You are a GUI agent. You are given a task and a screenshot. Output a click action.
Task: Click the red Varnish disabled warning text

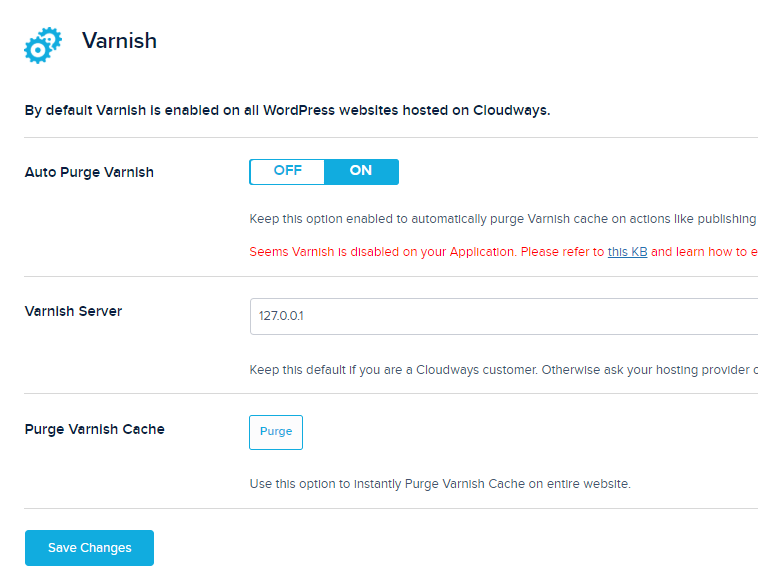[503, 252]
